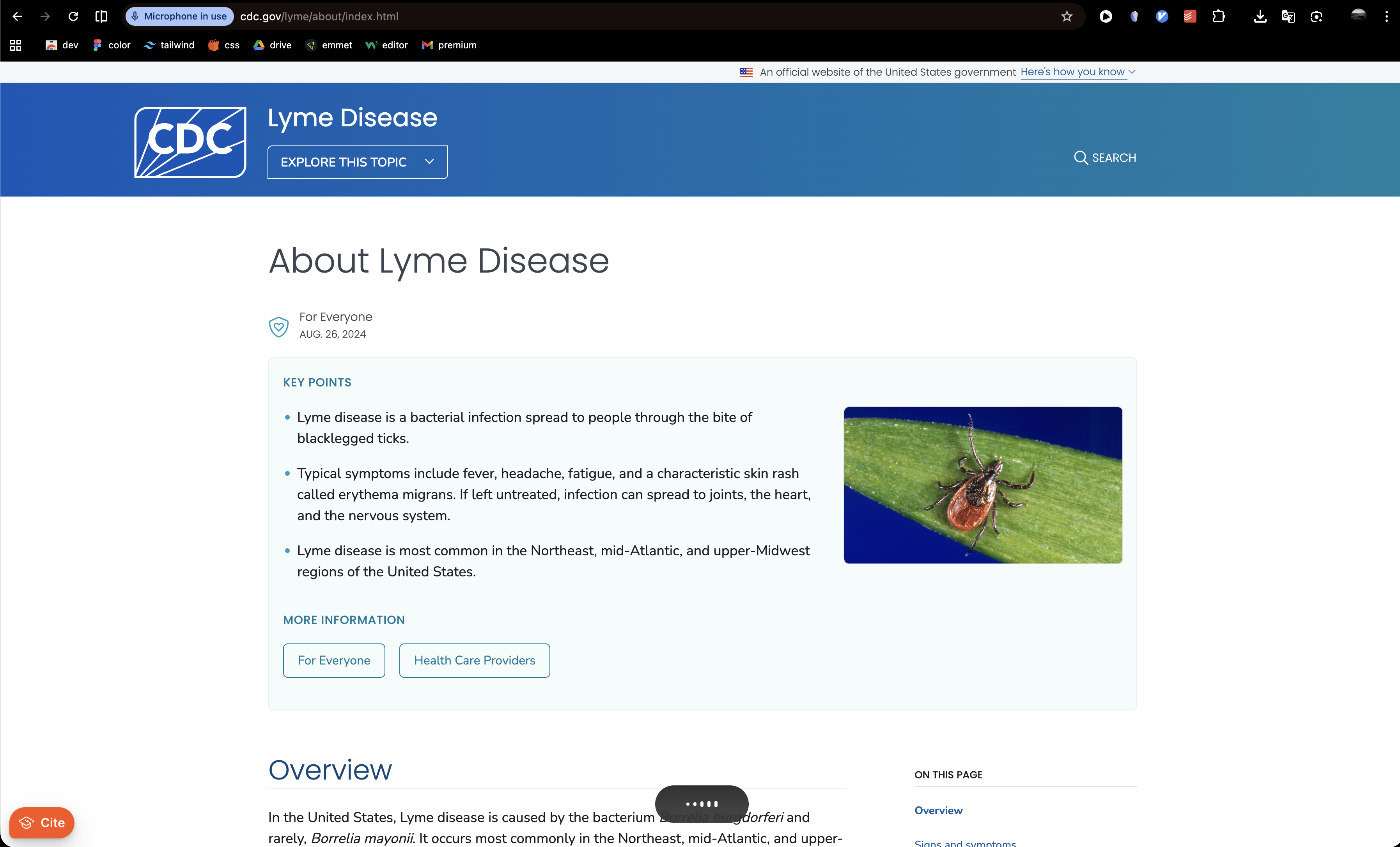Reload the page
Image resolution: width=1400 pixels, height=847 pixels.
[x=73, y=16]
